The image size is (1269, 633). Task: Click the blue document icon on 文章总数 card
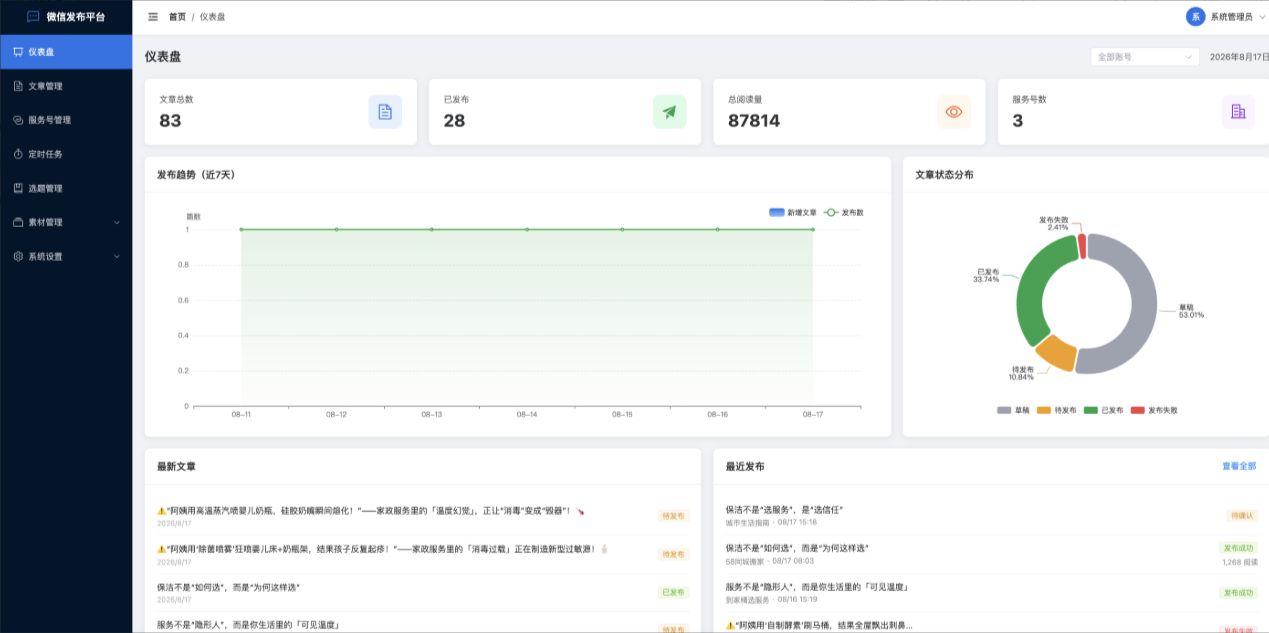point(385,112)
